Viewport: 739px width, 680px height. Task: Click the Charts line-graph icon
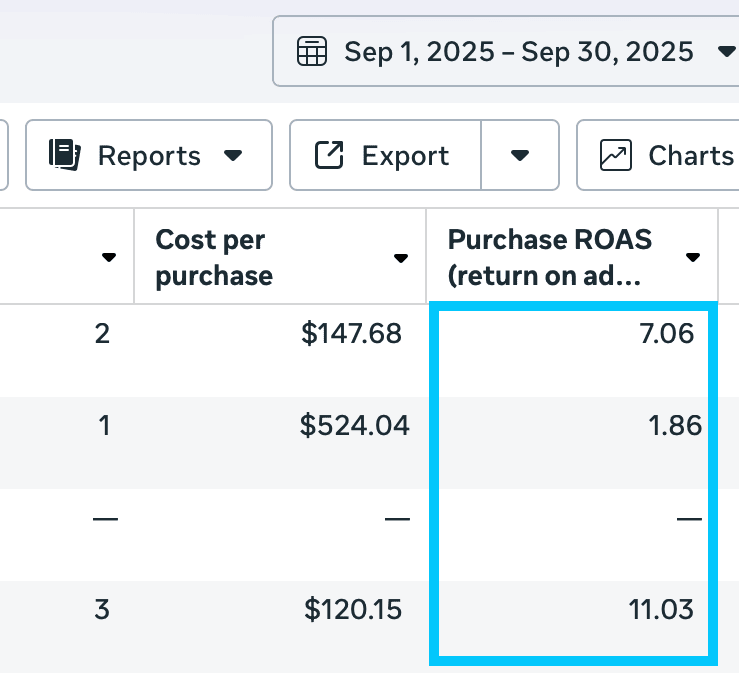[615, 155]
